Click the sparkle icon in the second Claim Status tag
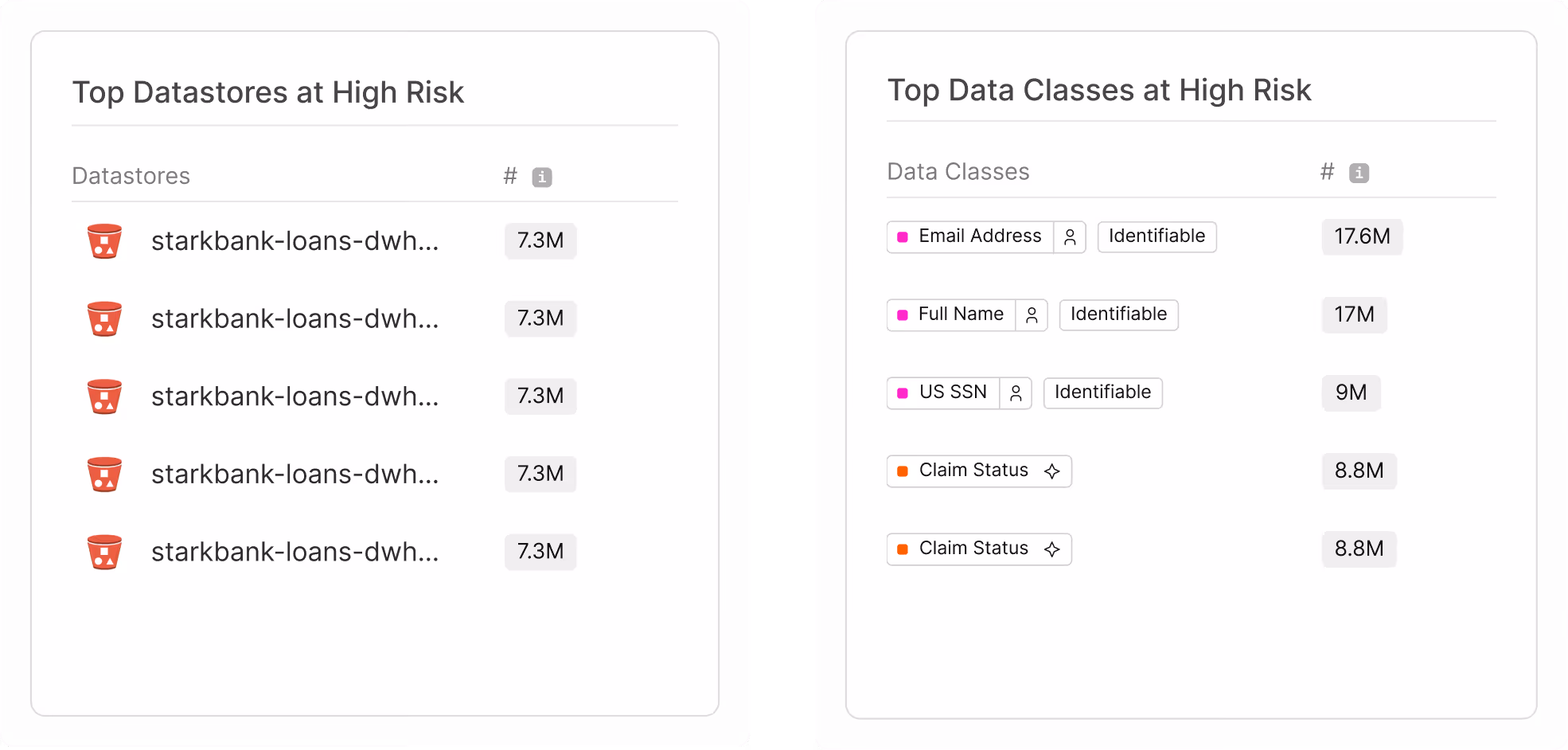1568x750 pixels. (1052, 549)
